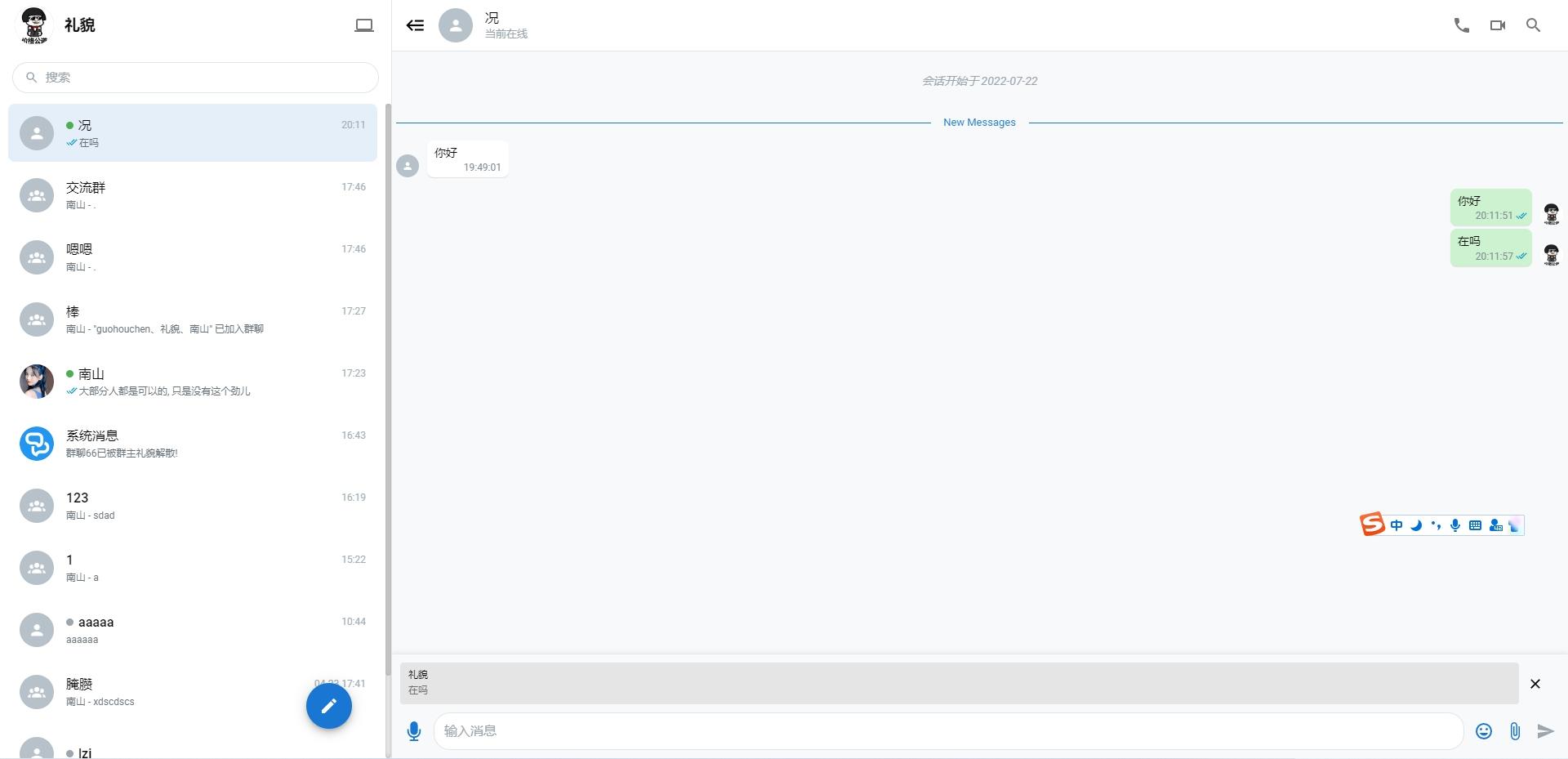Focus the 搜索 contact search box
This screenshot has height=759, width=1568.
195,78
